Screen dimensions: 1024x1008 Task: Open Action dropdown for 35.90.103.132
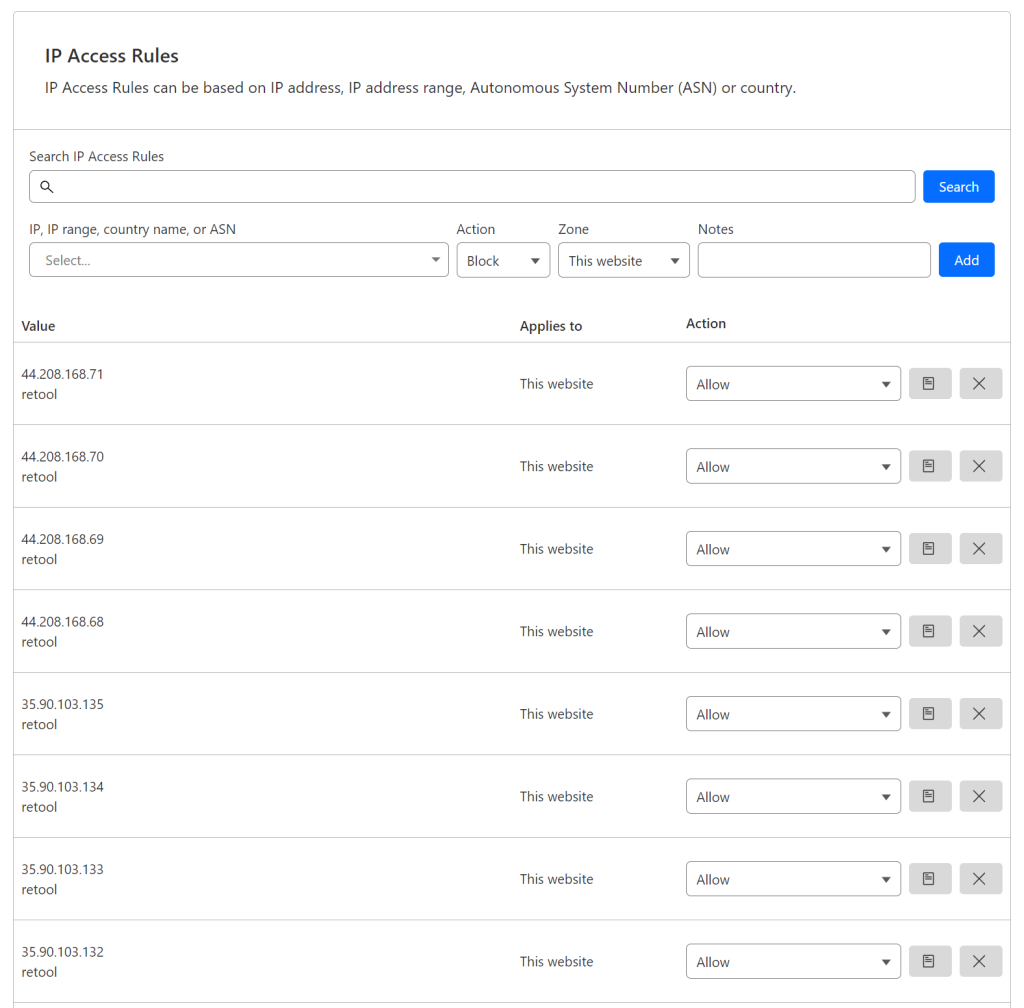pos(793,962)
